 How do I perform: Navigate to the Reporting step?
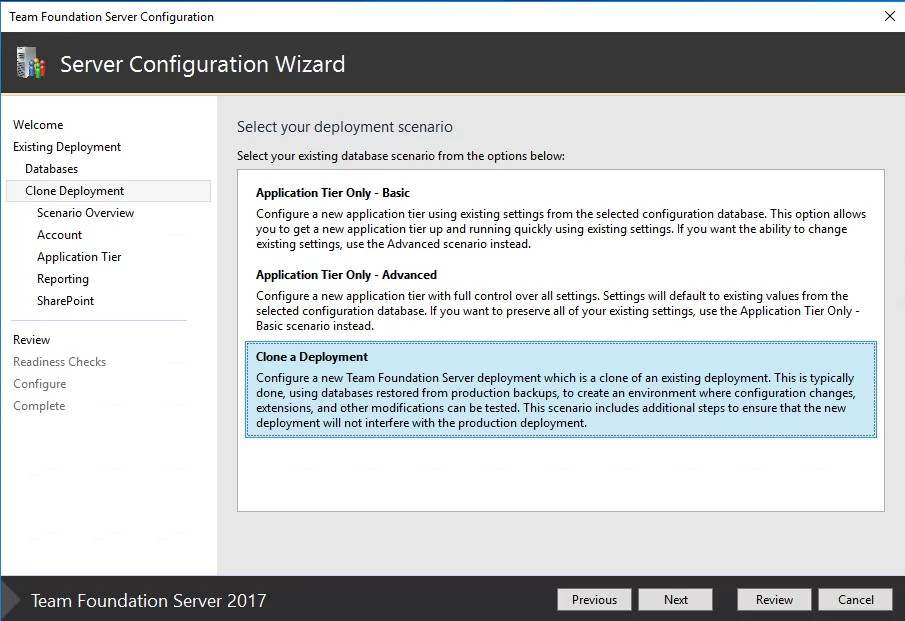coord(63,279)
